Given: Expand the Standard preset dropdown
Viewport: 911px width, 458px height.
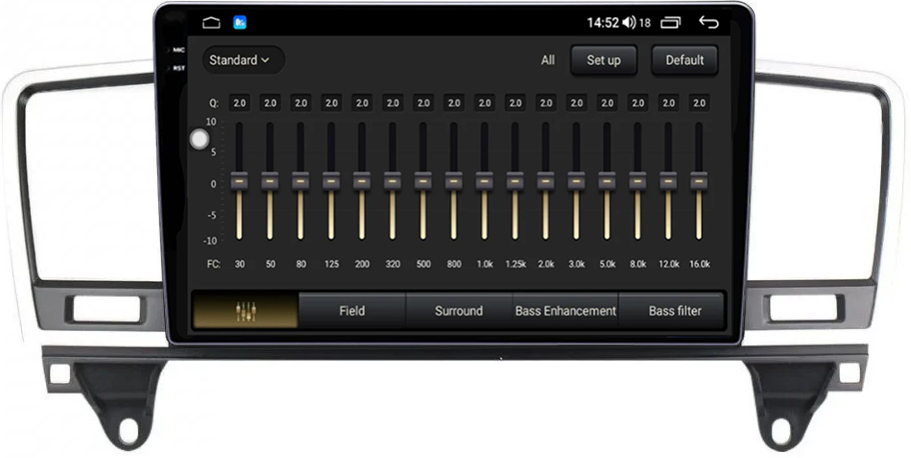Looking at the screenshot, I should (240, 60).
